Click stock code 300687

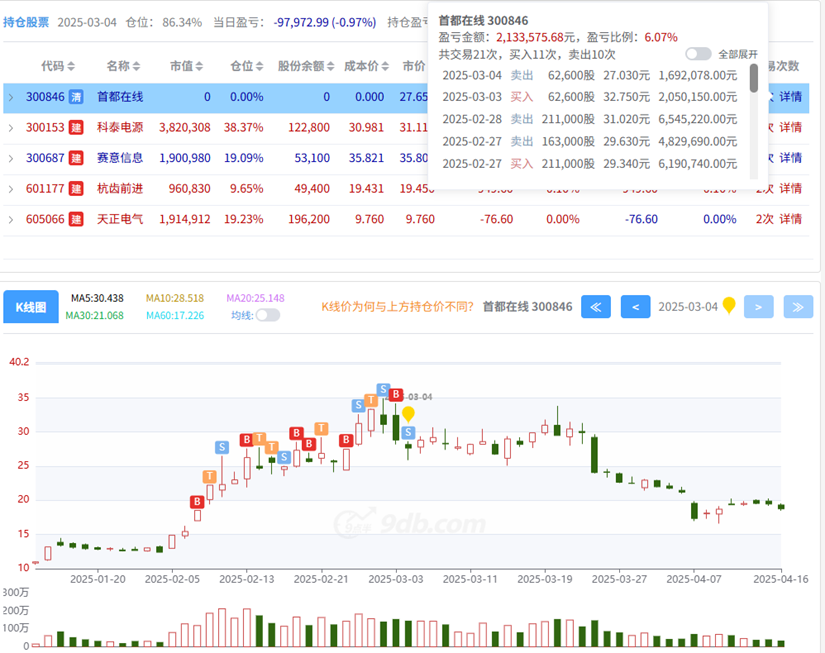click(x=45, y=158)
